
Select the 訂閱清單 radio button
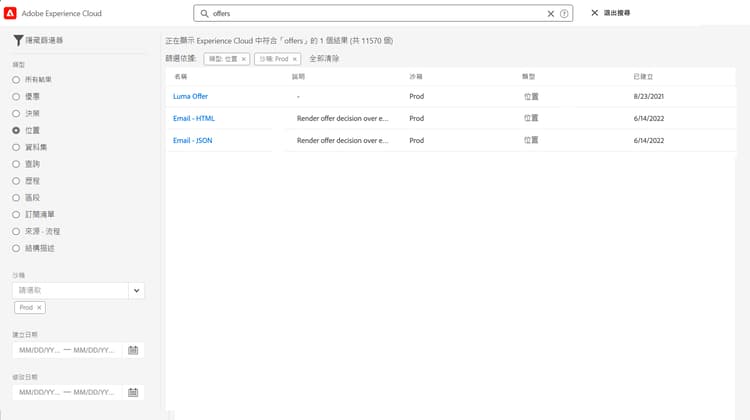[16, 214]
